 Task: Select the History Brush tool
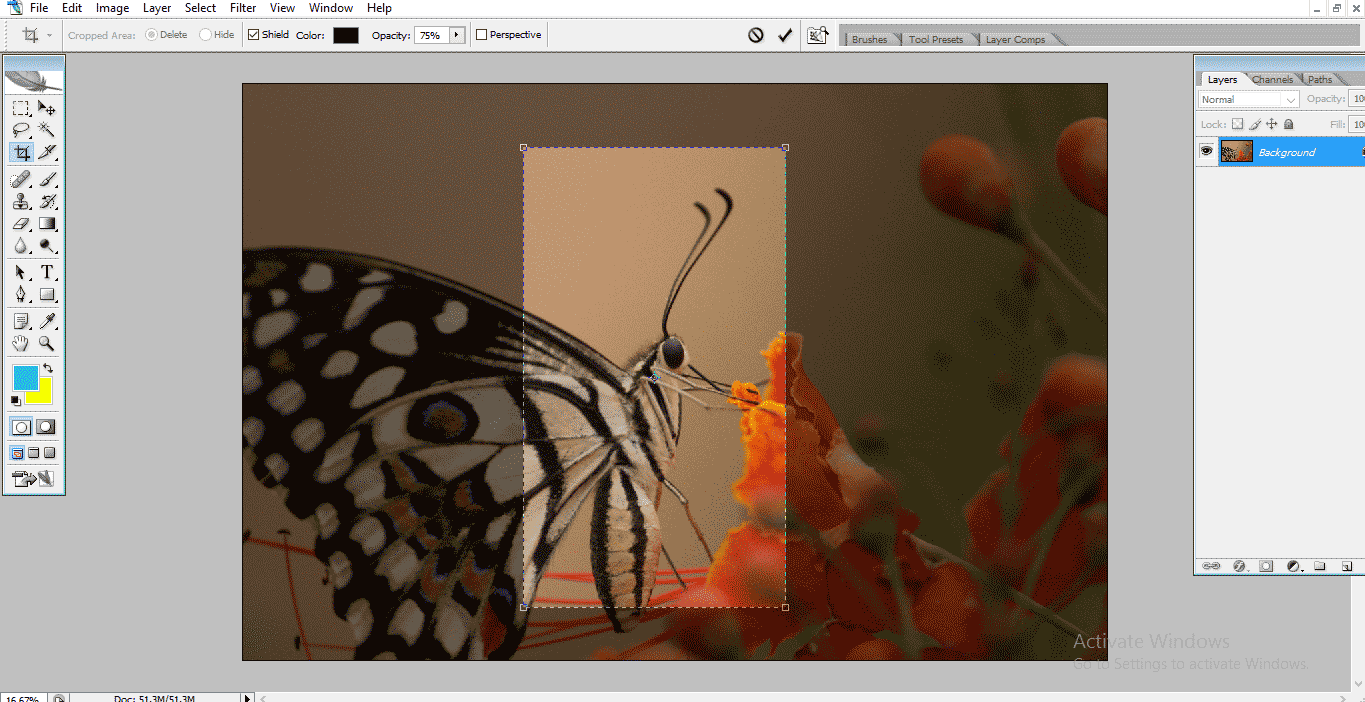pyautogui.click(x=47, y=202)
